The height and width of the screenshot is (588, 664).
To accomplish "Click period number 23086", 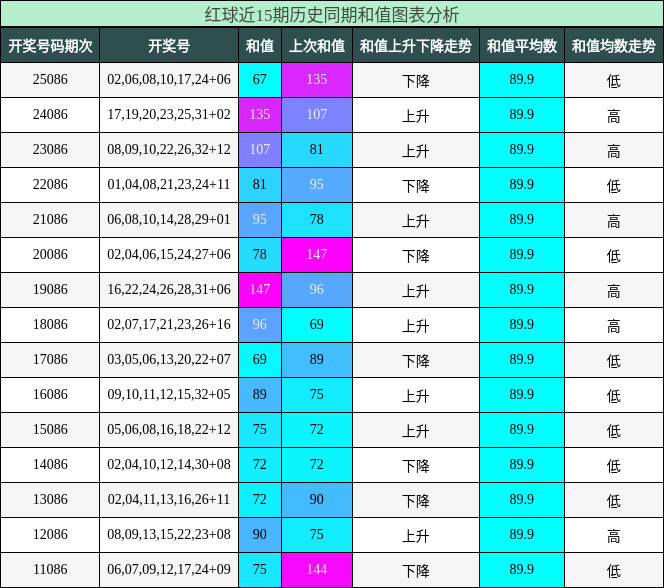I will [50, 149].
